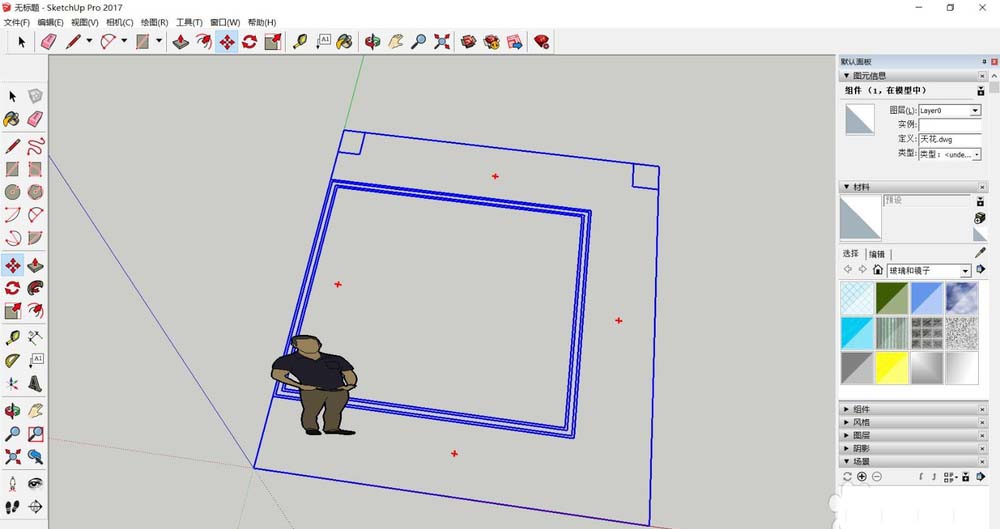Open the Ruby gem extension icon
This screenshot has height=529, width=1000.
tap(541, 41)
